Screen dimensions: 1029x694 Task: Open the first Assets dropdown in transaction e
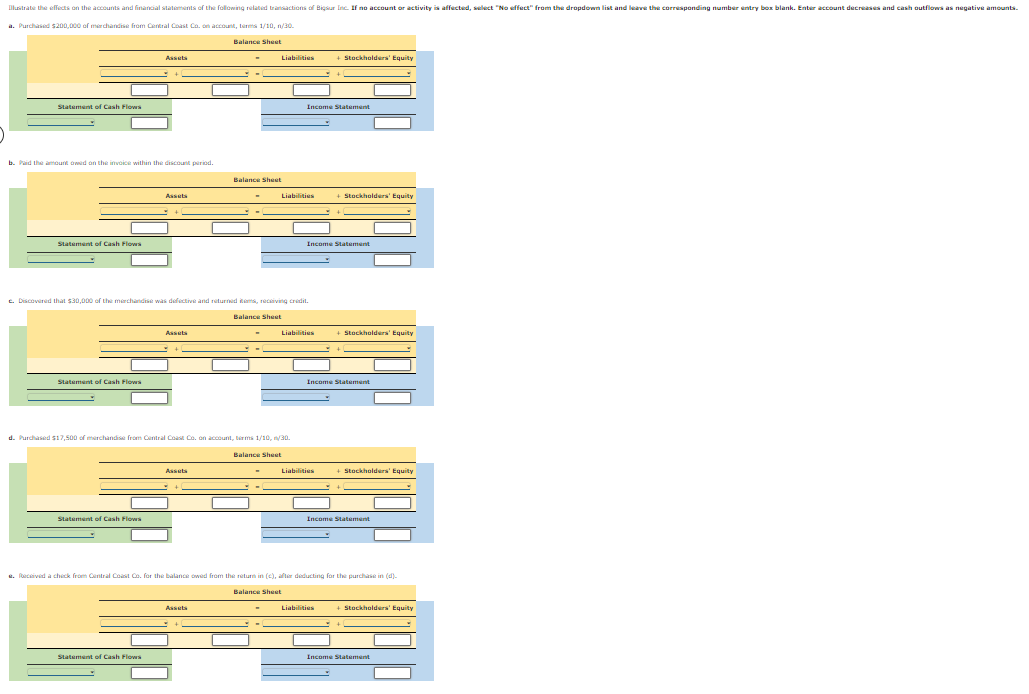pyautogui.click(x=135, y=622)
